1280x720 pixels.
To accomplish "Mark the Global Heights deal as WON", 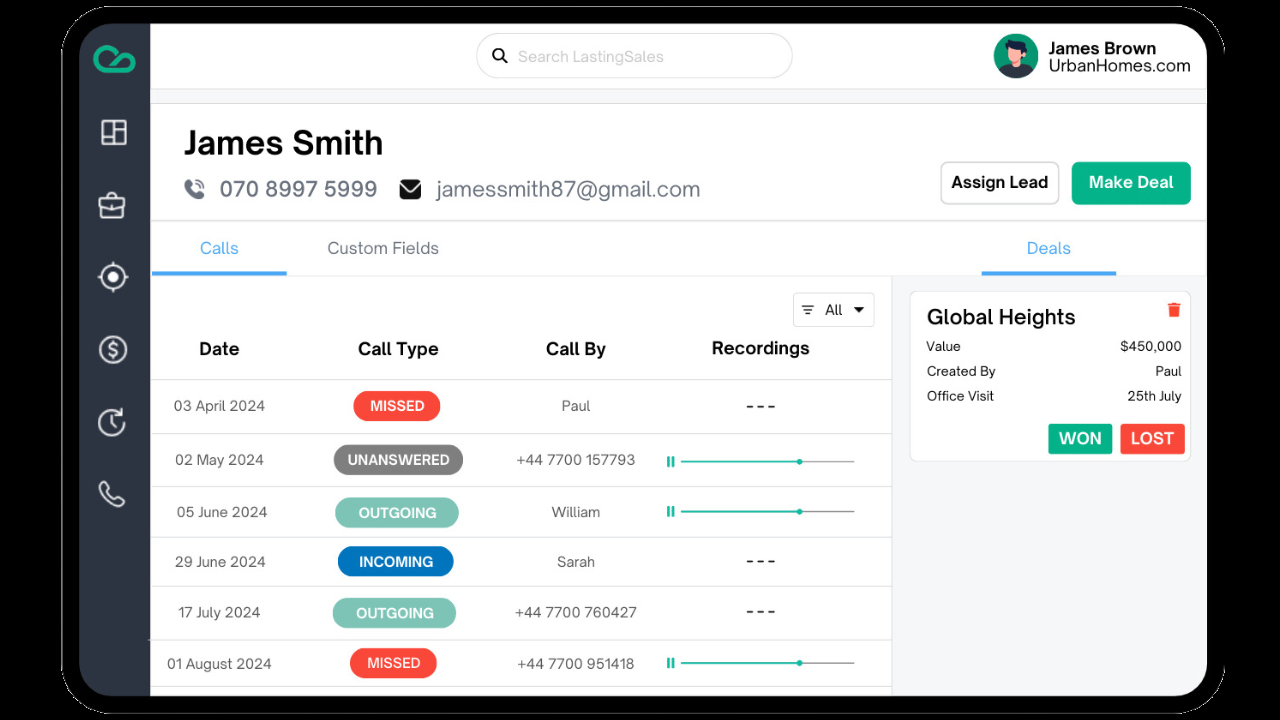I will pyautogui.click(x=1080, y=438).
